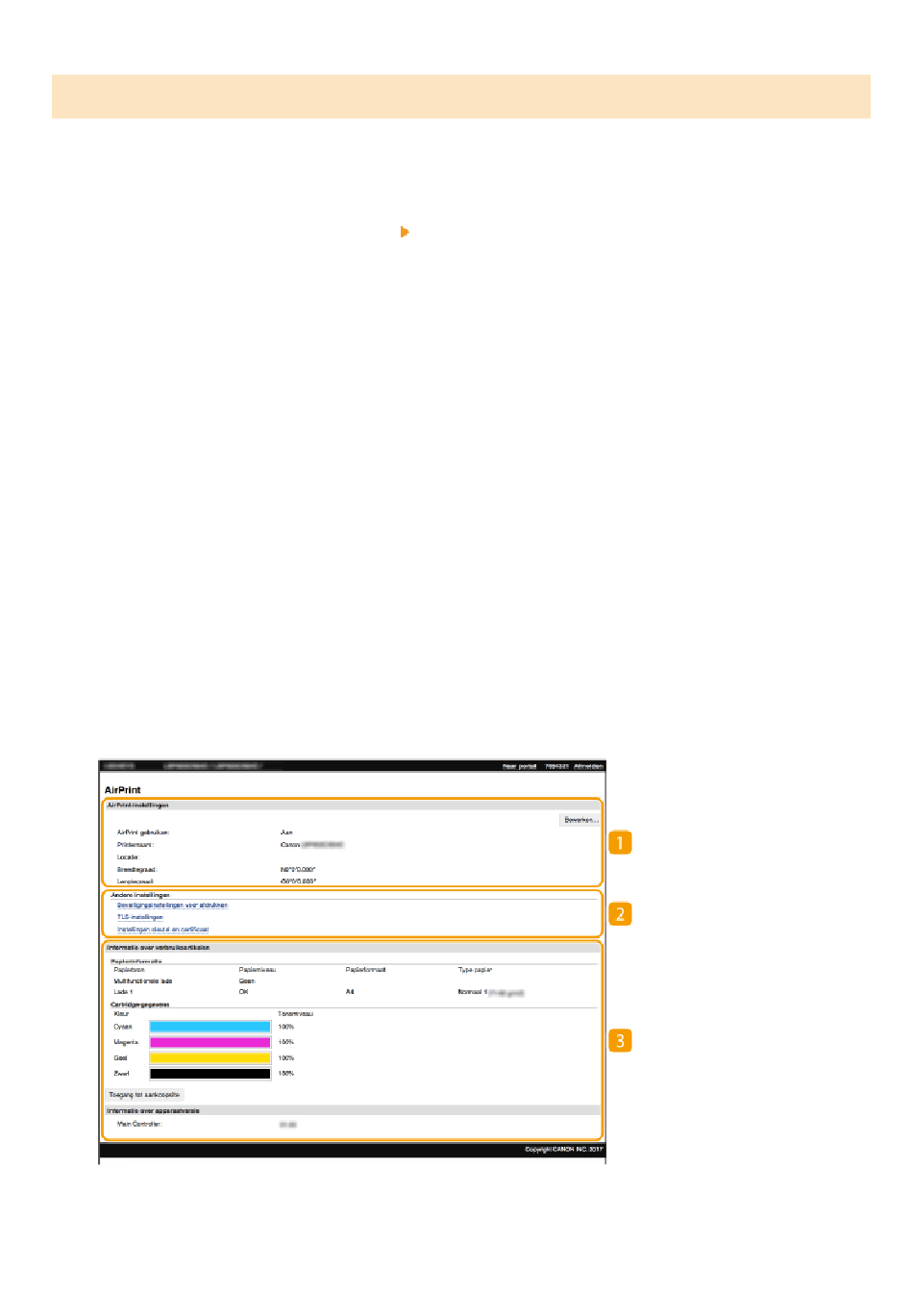Viewport: 913px width, 1316px height.
Task: Click the Multifunctionele lade row
Action: pyautogui.click(x=143, y=981)
